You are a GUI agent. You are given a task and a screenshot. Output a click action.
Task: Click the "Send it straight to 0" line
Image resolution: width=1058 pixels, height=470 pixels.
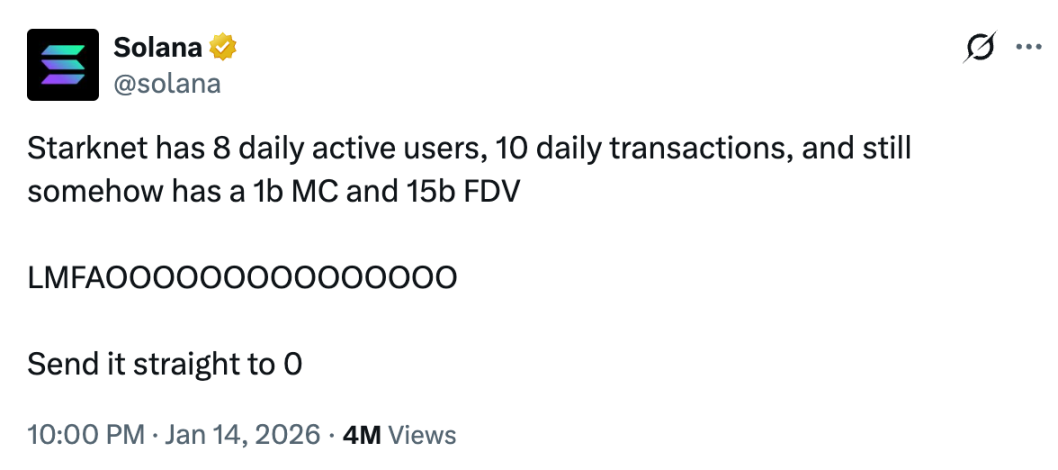click(x=165, y=364)
